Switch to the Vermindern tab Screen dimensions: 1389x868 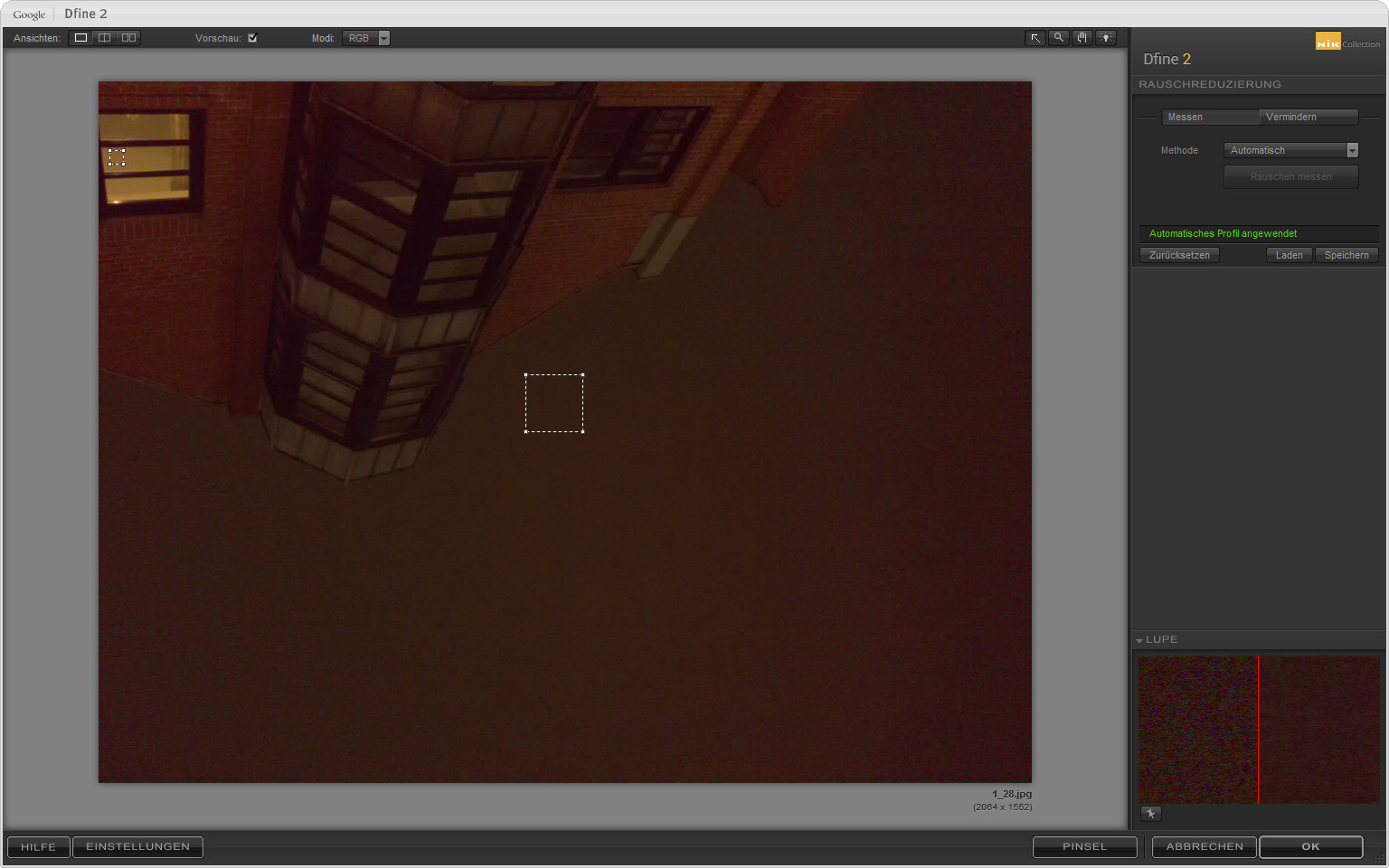pyautogui.click(x=1308, y=117)
